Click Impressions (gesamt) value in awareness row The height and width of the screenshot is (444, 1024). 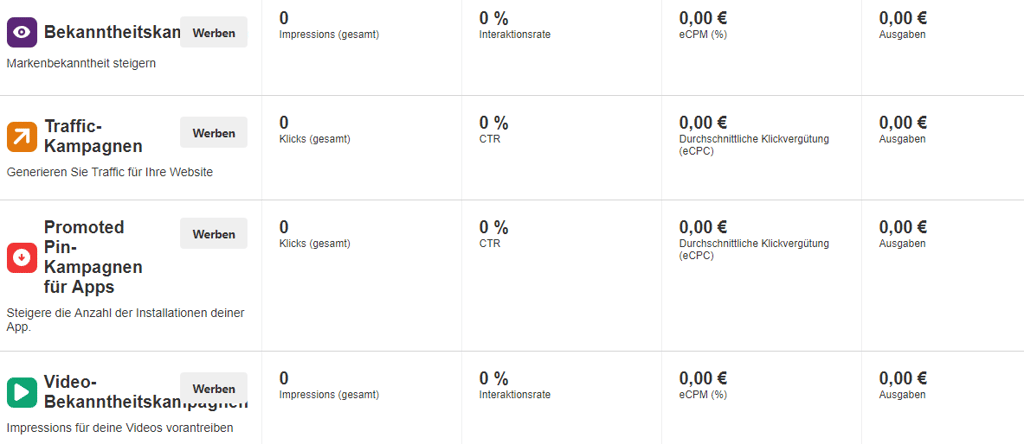click(284, 18)
